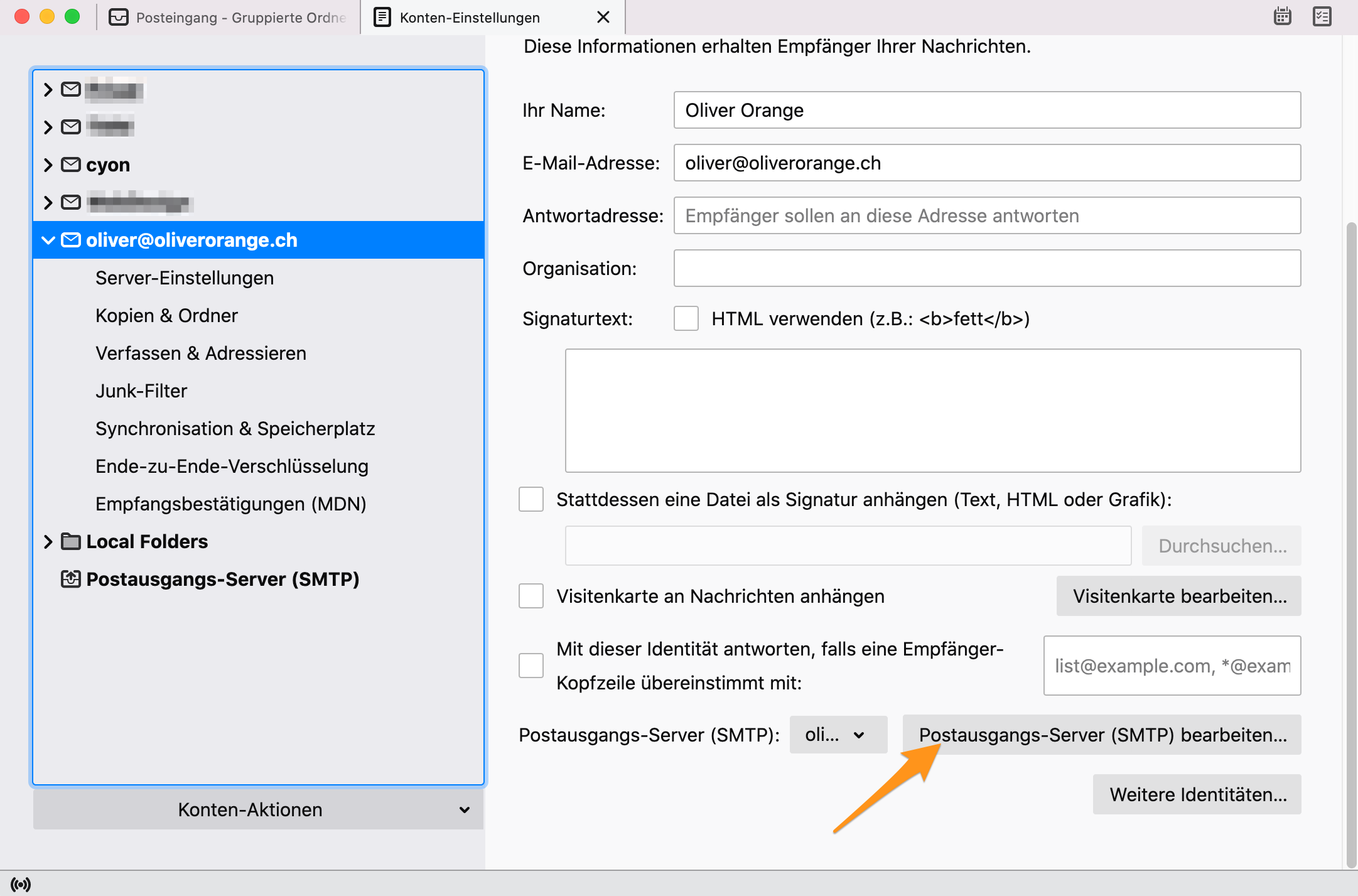Collapse the oliver@oliverorange.ch account

(x=48, y=240)
